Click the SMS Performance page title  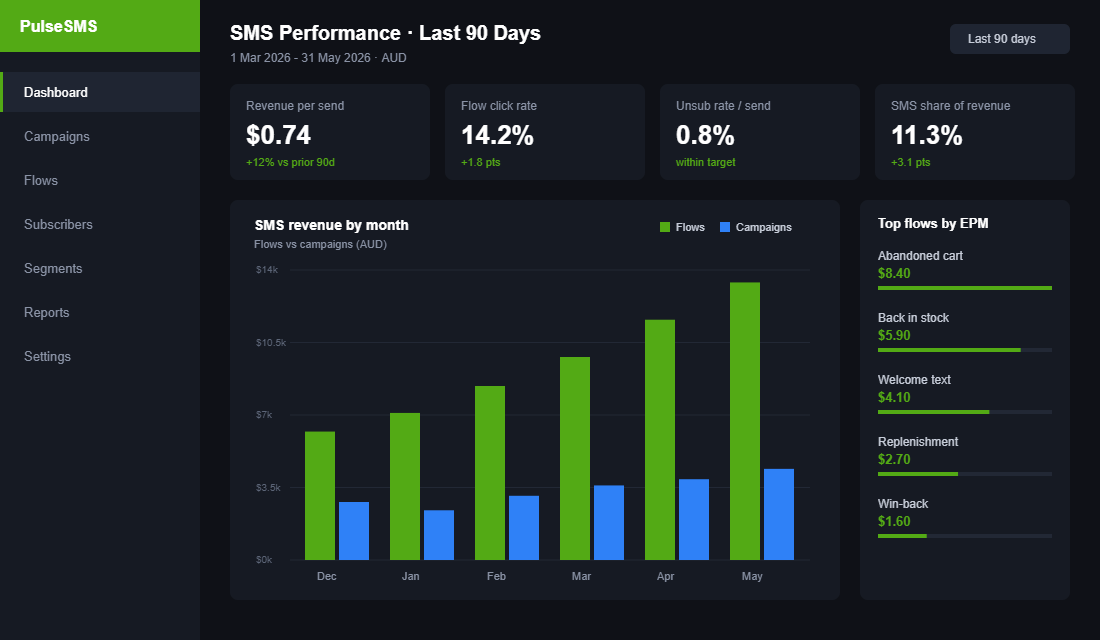(385, 33)
